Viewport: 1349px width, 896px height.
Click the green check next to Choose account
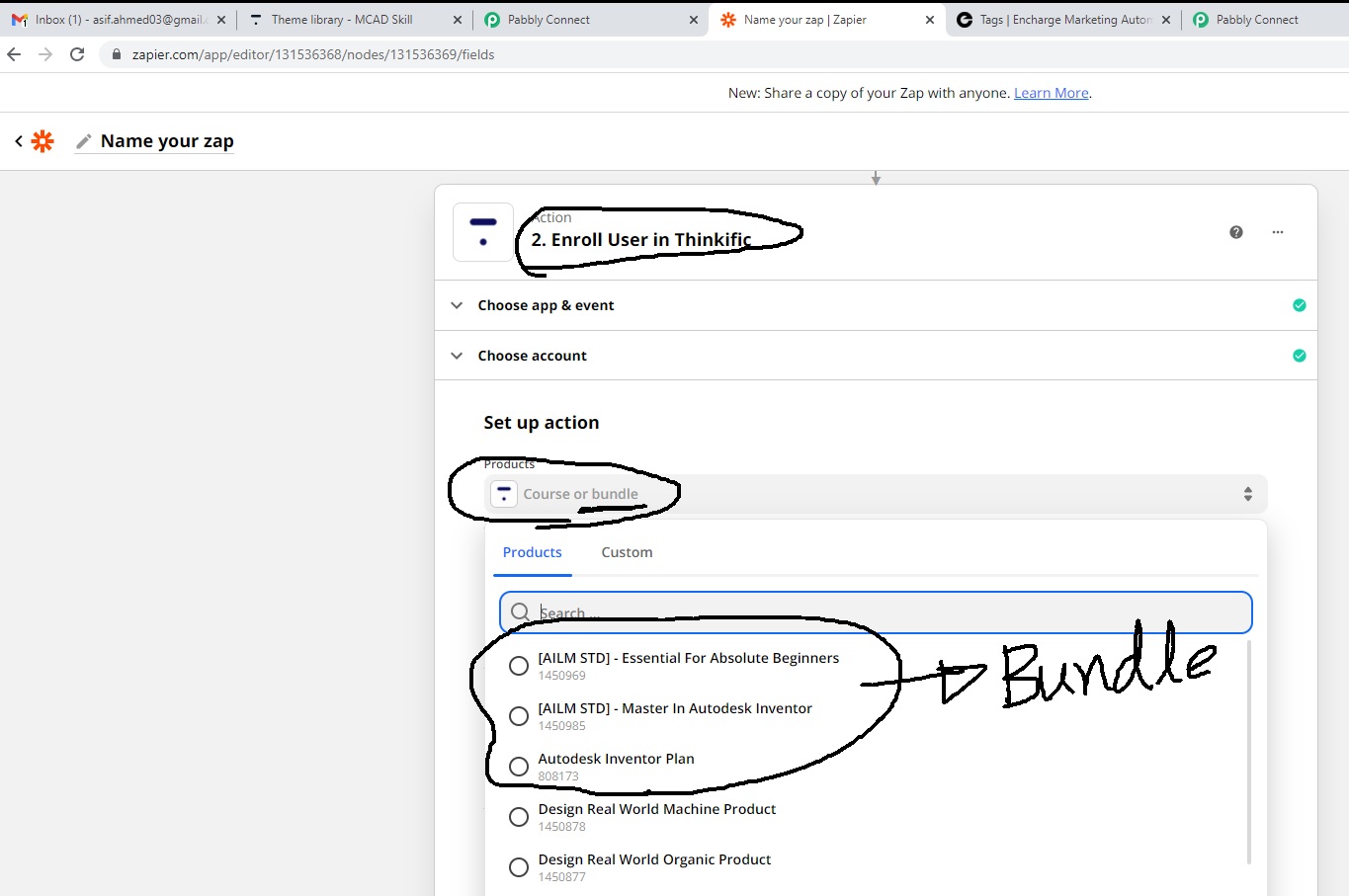(1300, 356)
